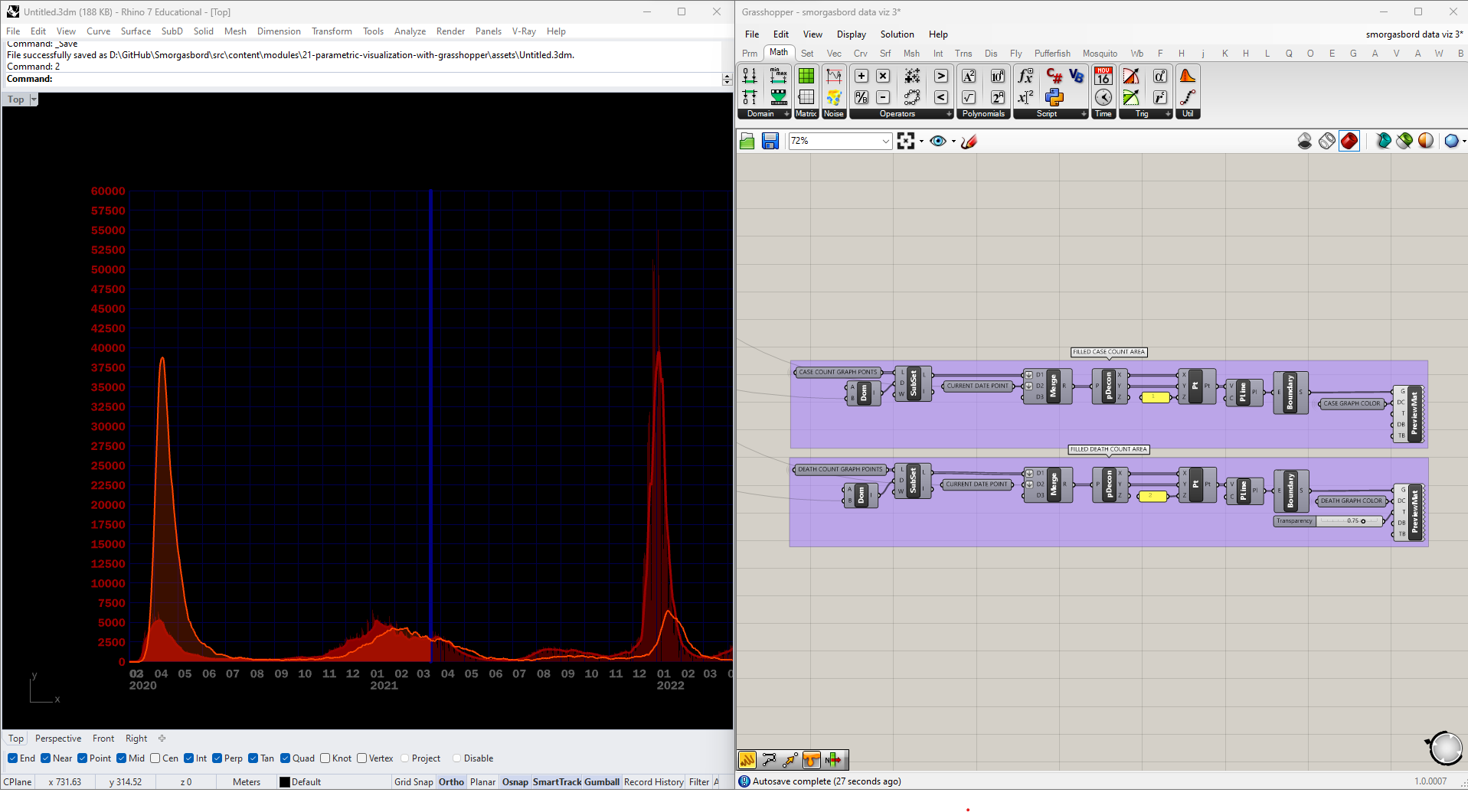This screenshot has width=1468, height=812.
Task: Save the Grasshopper document with floppy icon
Action: pos(770,141)
